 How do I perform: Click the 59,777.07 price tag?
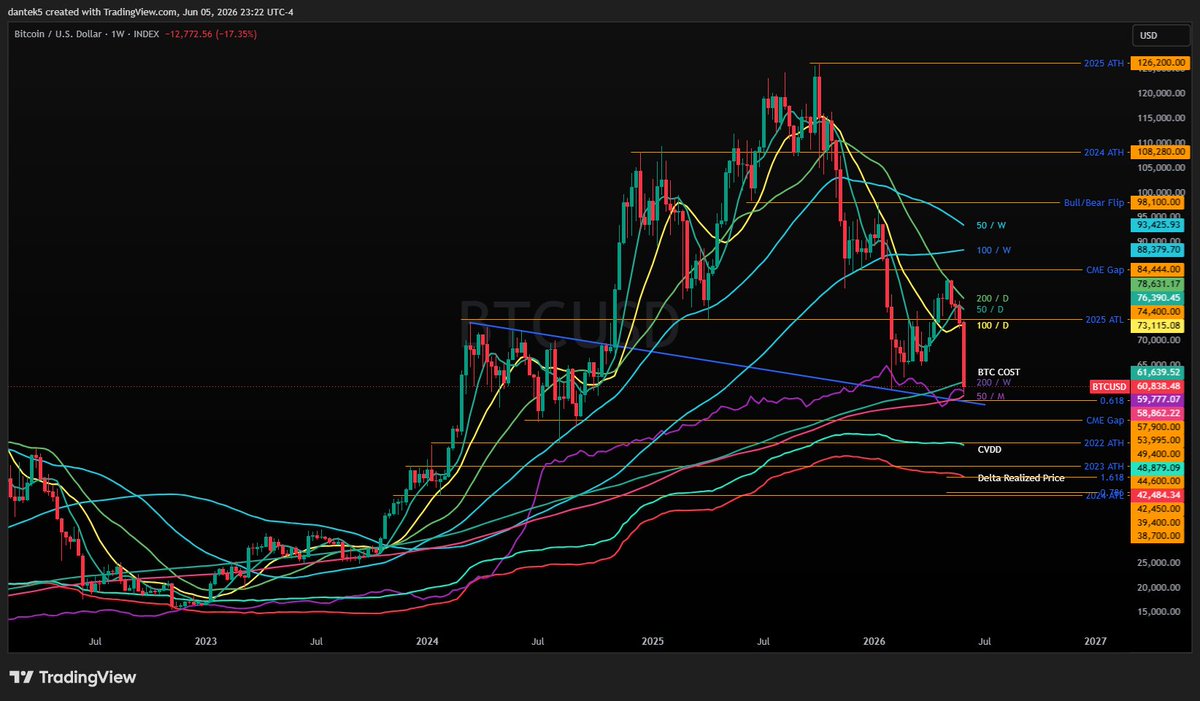pos(1159,399)
